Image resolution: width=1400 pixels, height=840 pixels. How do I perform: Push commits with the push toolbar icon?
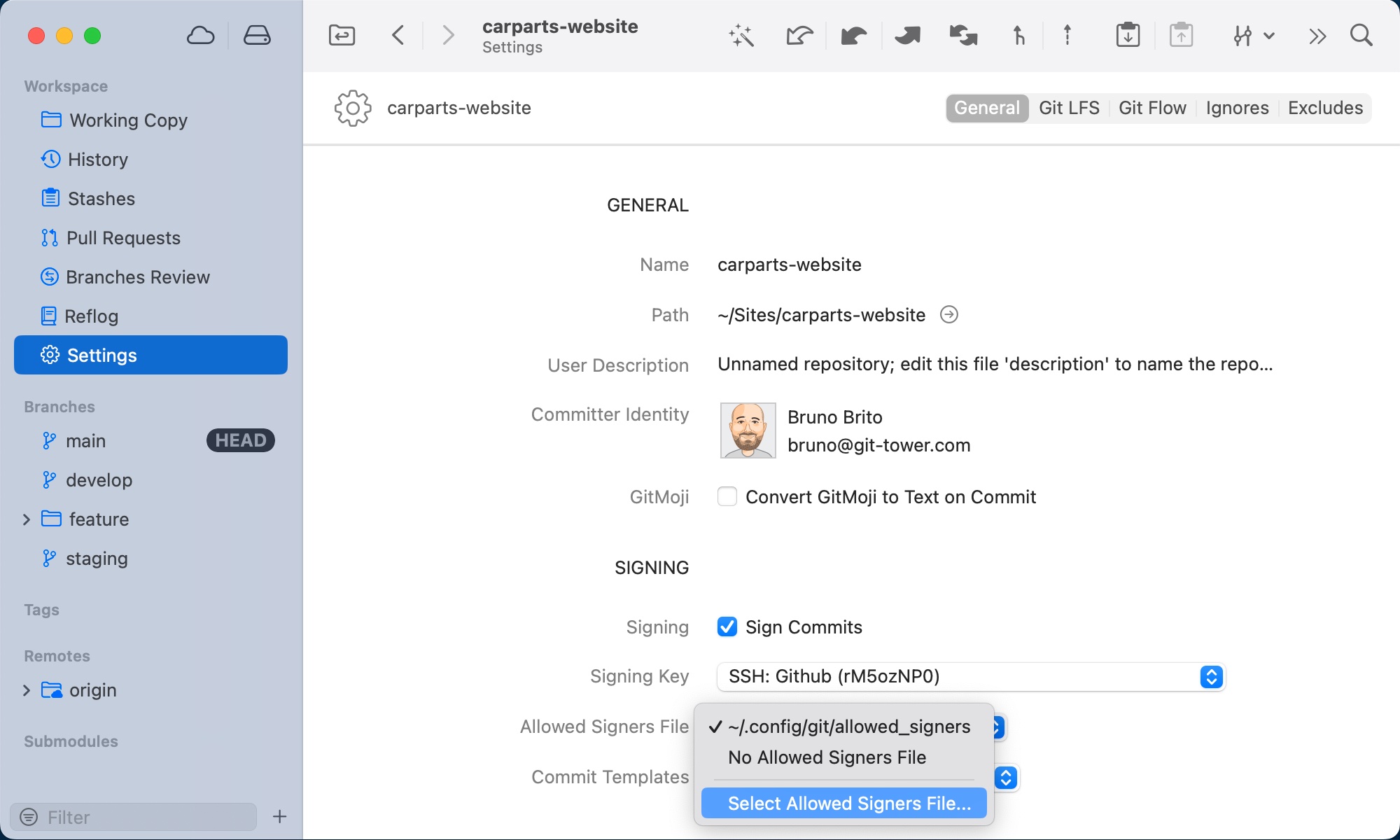coord(907,35)
